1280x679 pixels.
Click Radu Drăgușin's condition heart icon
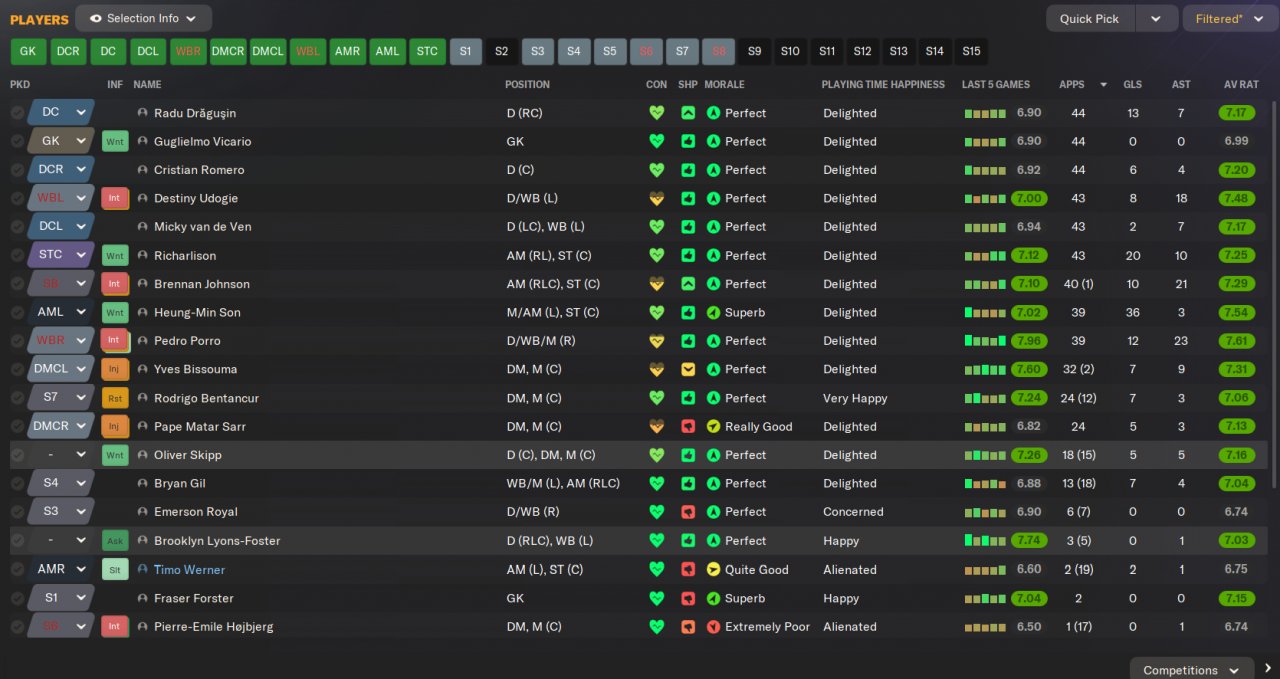tap(656, 113)
